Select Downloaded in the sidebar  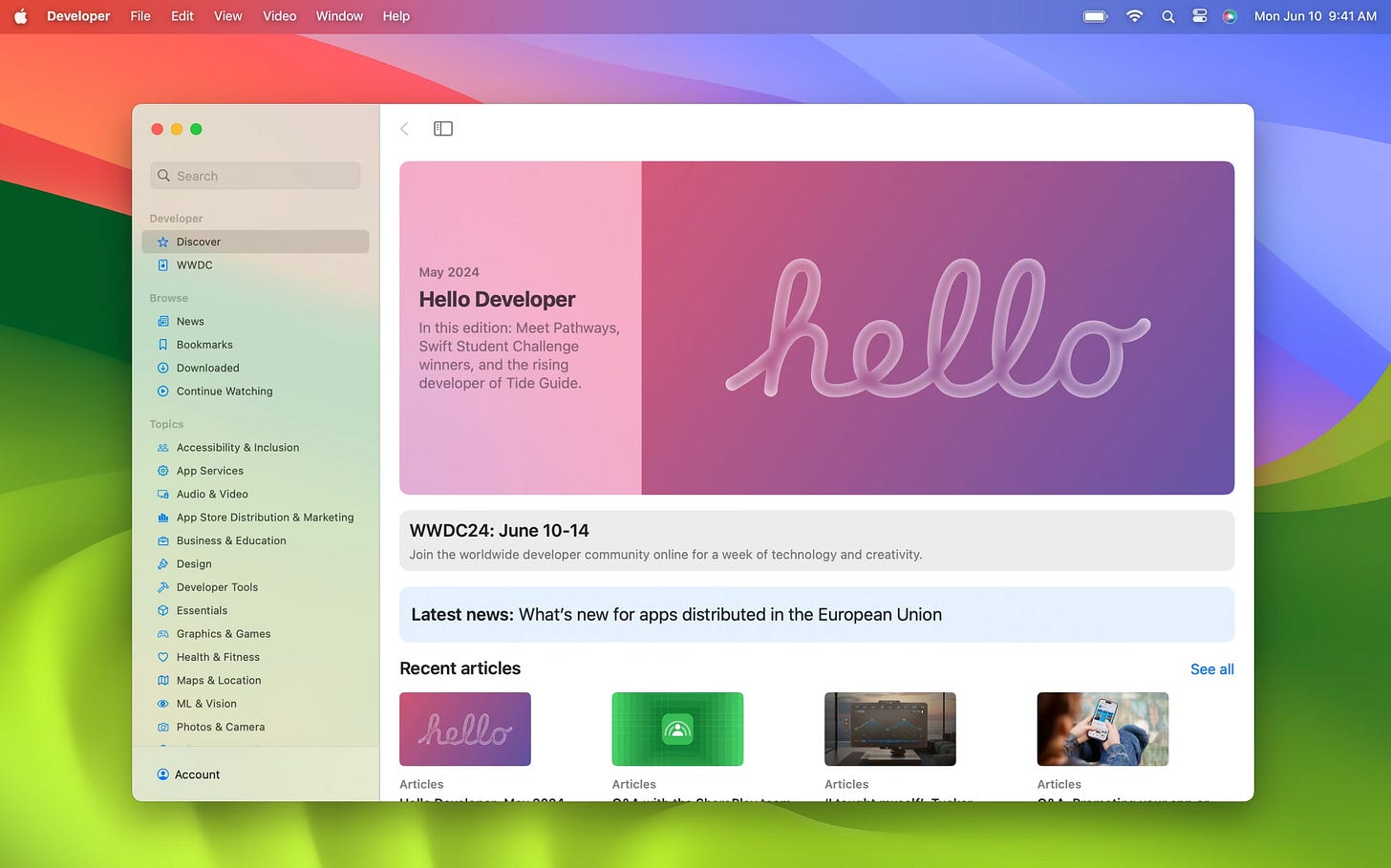[255, 368]
